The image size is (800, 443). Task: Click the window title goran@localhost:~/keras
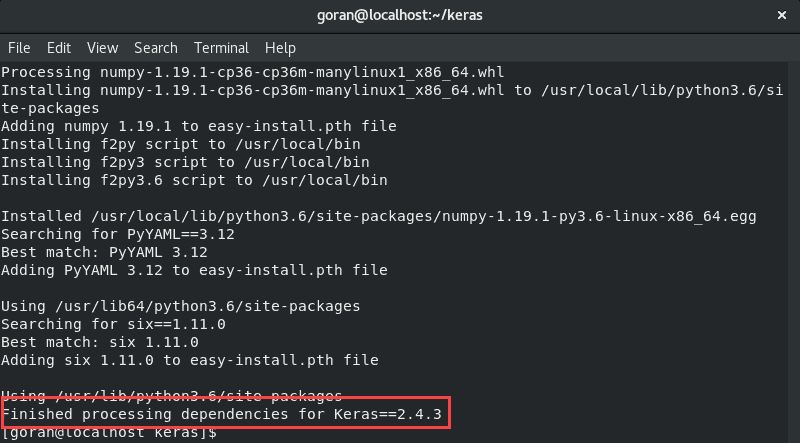(x=399, y=15)
